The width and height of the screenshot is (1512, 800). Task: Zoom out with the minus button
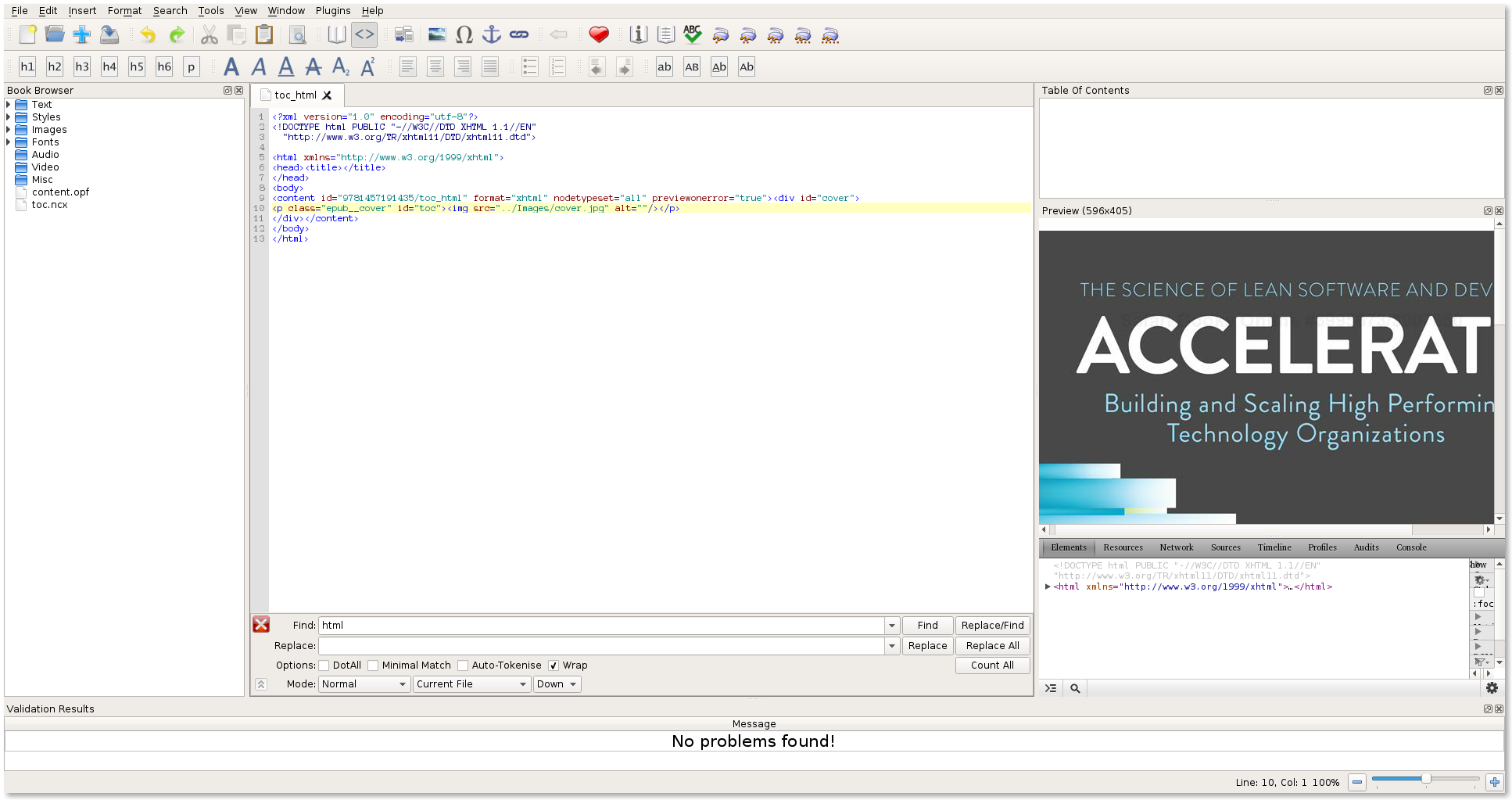1357,782
